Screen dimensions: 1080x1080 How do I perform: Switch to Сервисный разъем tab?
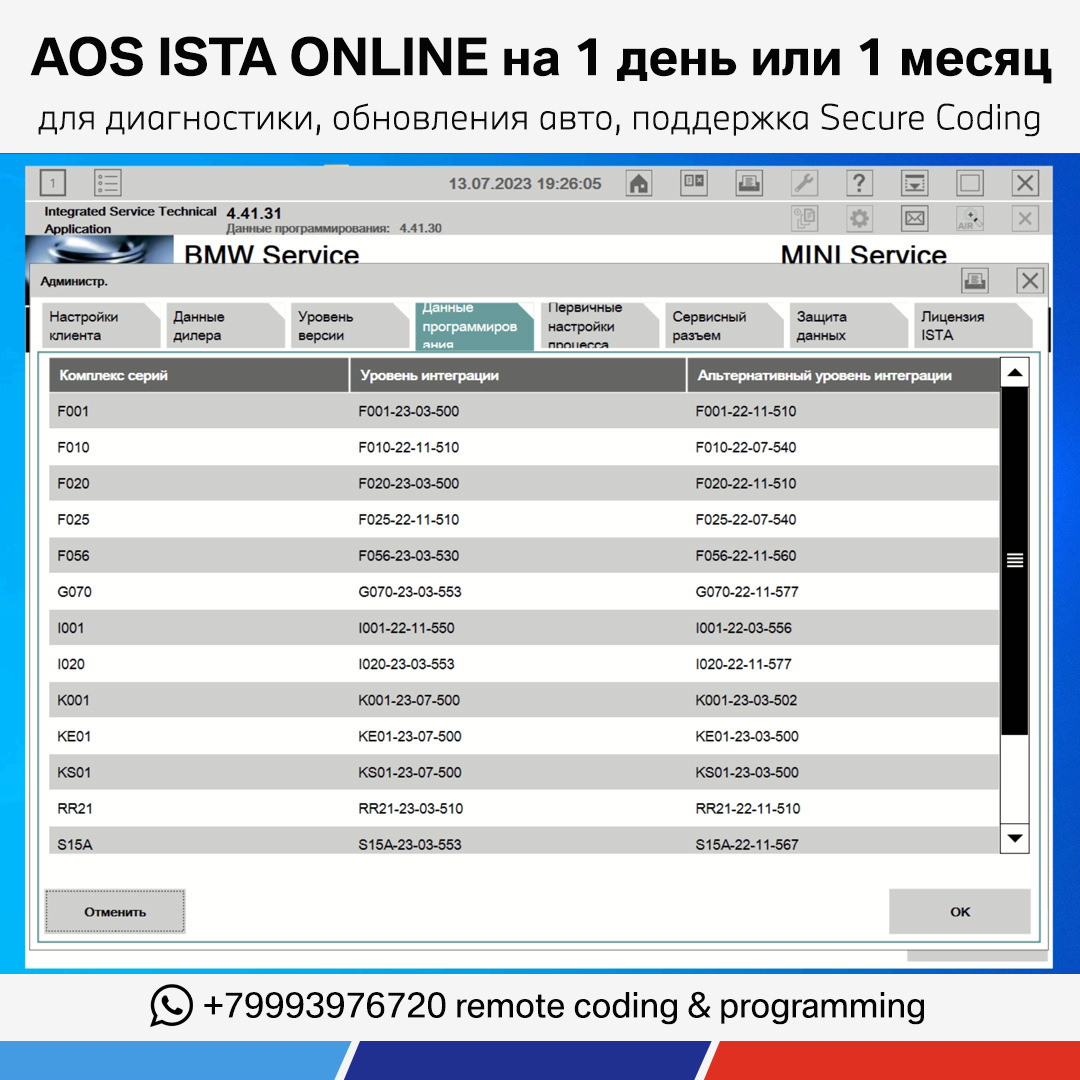(724, 326)
